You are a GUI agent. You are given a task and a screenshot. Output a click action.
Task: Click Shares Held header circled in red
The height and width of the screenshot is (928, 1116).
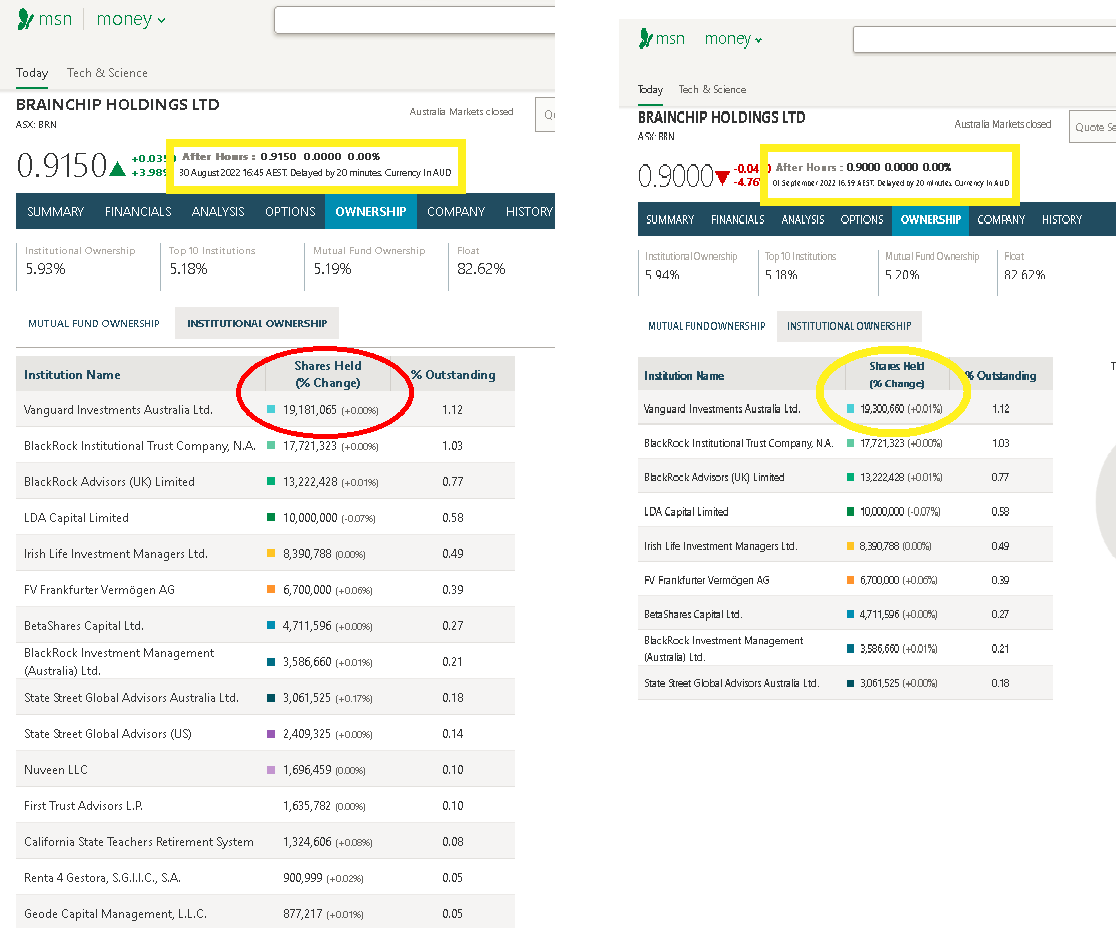pyautogui.click(x=327, y=374)
